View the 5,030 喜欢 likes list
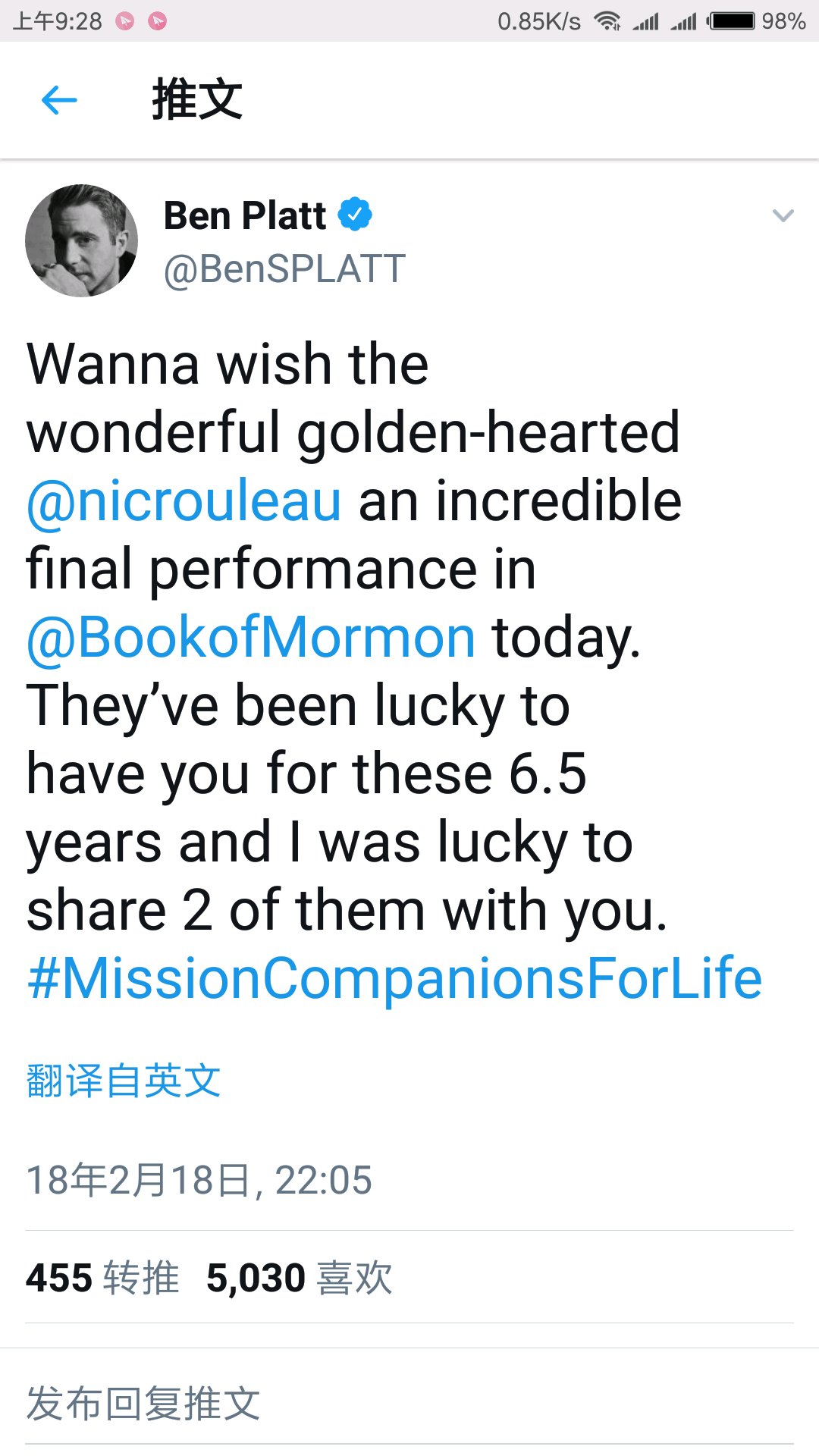This screenshot has width=819, height=1456. [x=300, y=1278]
